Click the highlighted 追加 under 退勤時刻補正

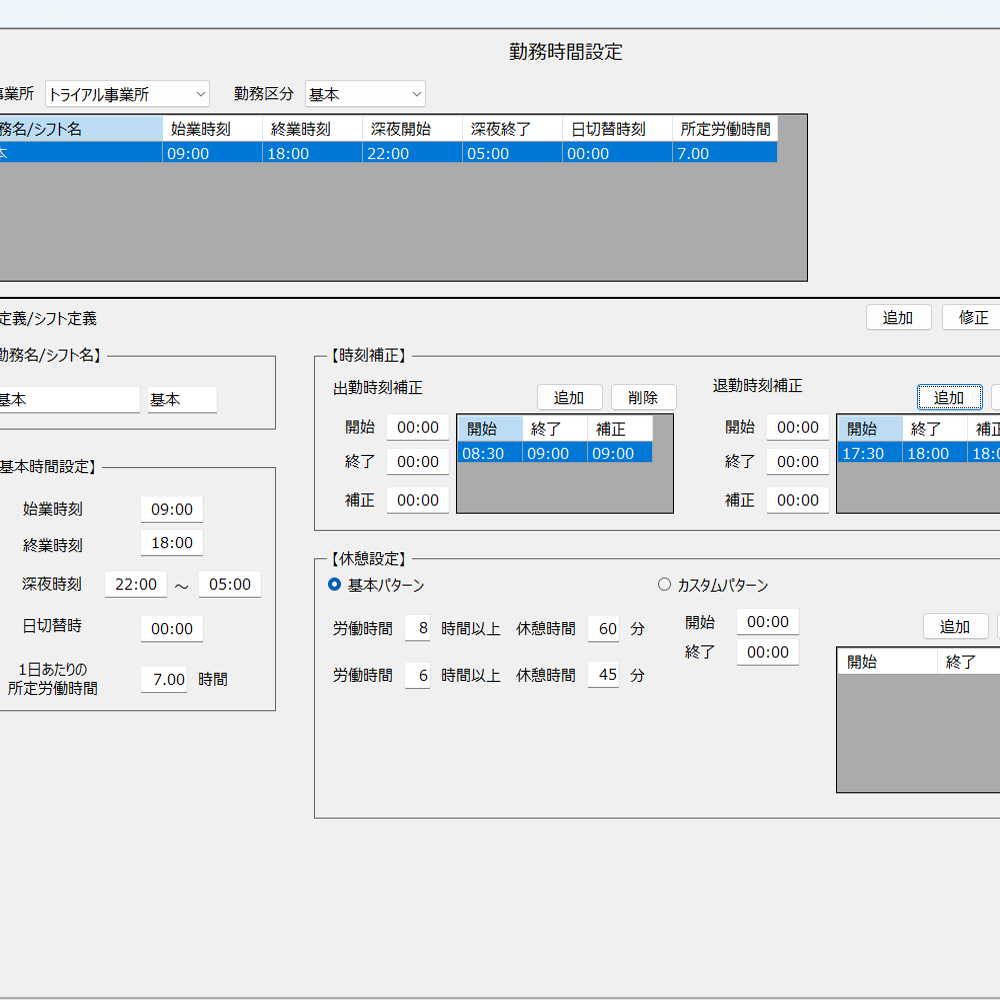pos(949,396)
